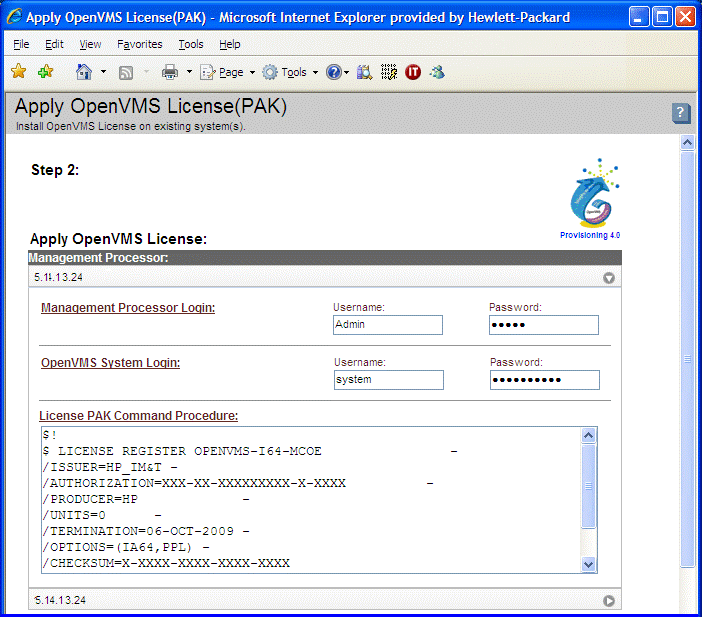Click the blue Help question icon in toolbar

(334, 72)
